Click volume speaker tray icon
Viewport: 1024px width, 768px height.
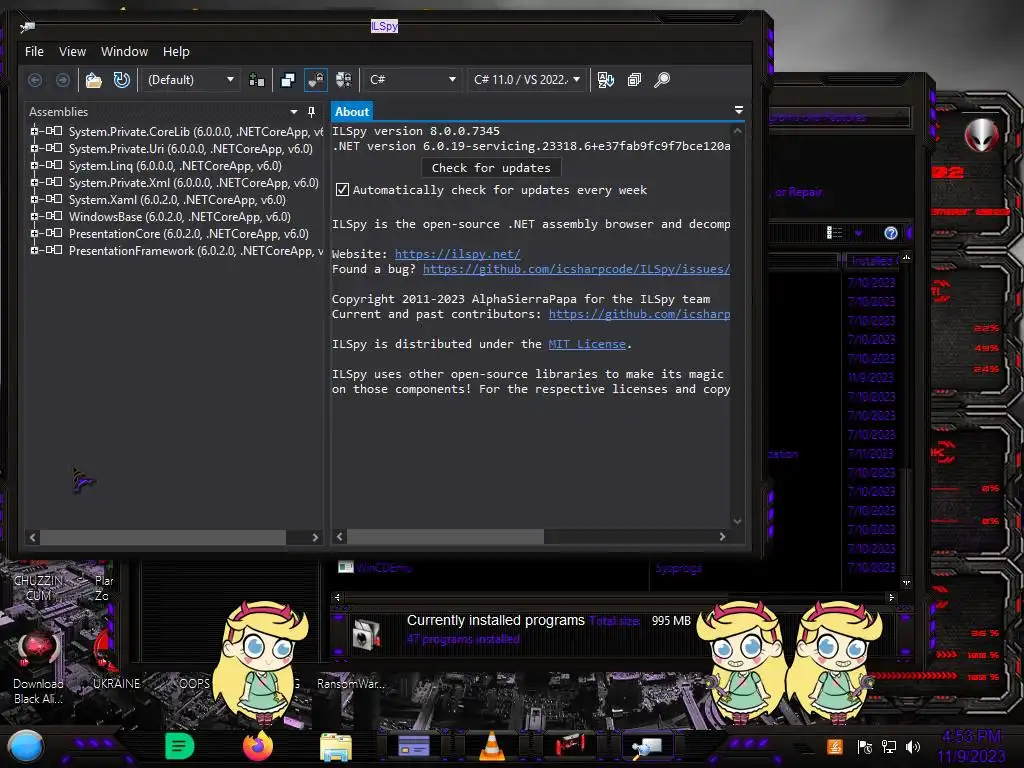pyautogui.click(x=913, y=747)
